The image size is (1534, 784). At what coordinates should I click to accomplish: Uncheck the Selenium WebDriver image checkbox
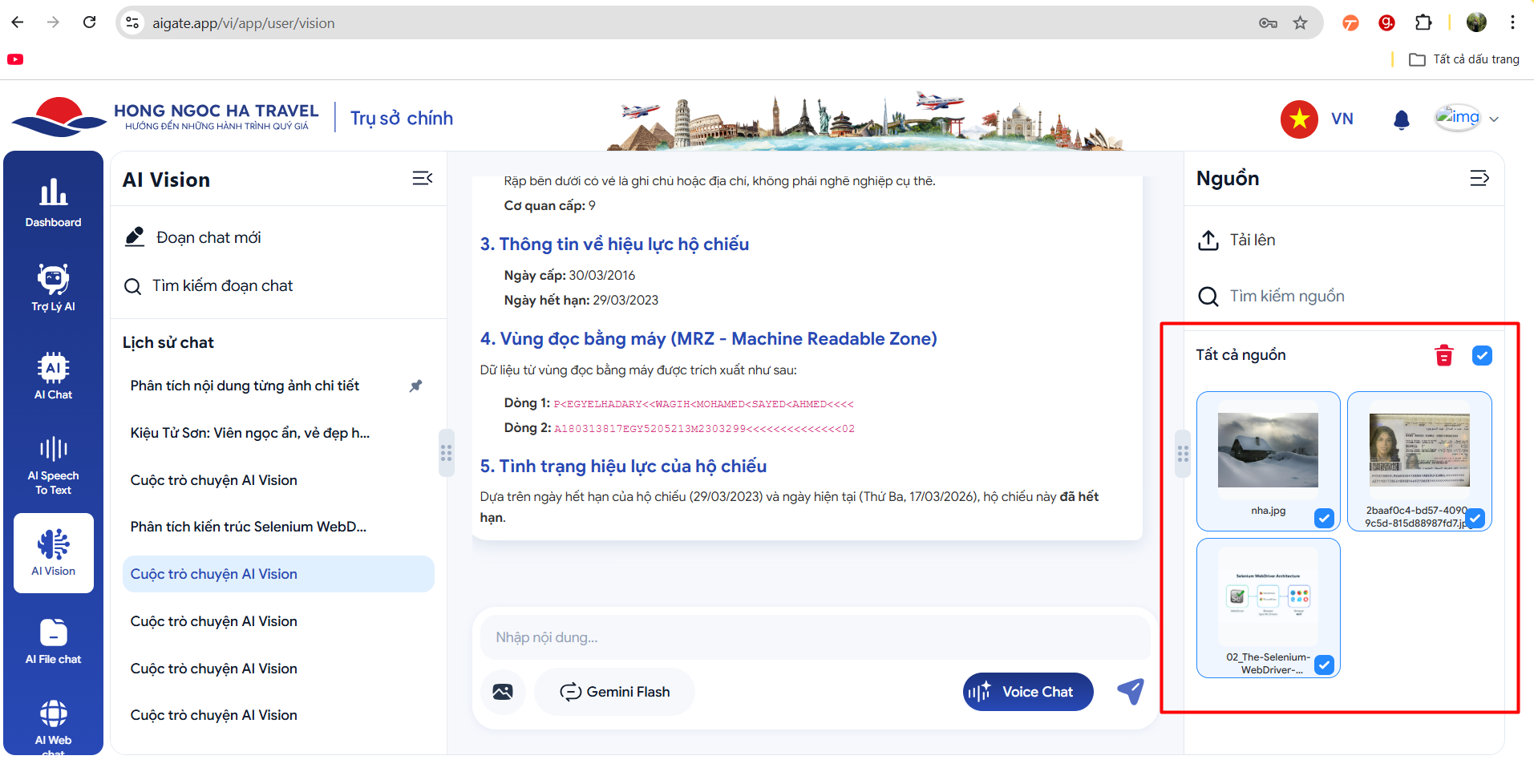pyautogui.click(x=1324, y=665)
